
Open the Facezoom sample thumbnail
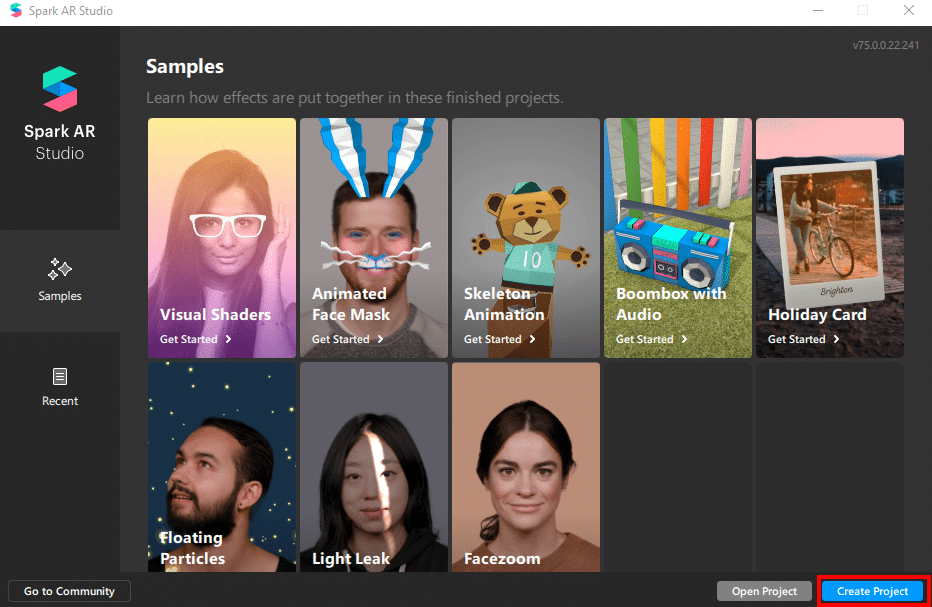(x=526, y=467)
